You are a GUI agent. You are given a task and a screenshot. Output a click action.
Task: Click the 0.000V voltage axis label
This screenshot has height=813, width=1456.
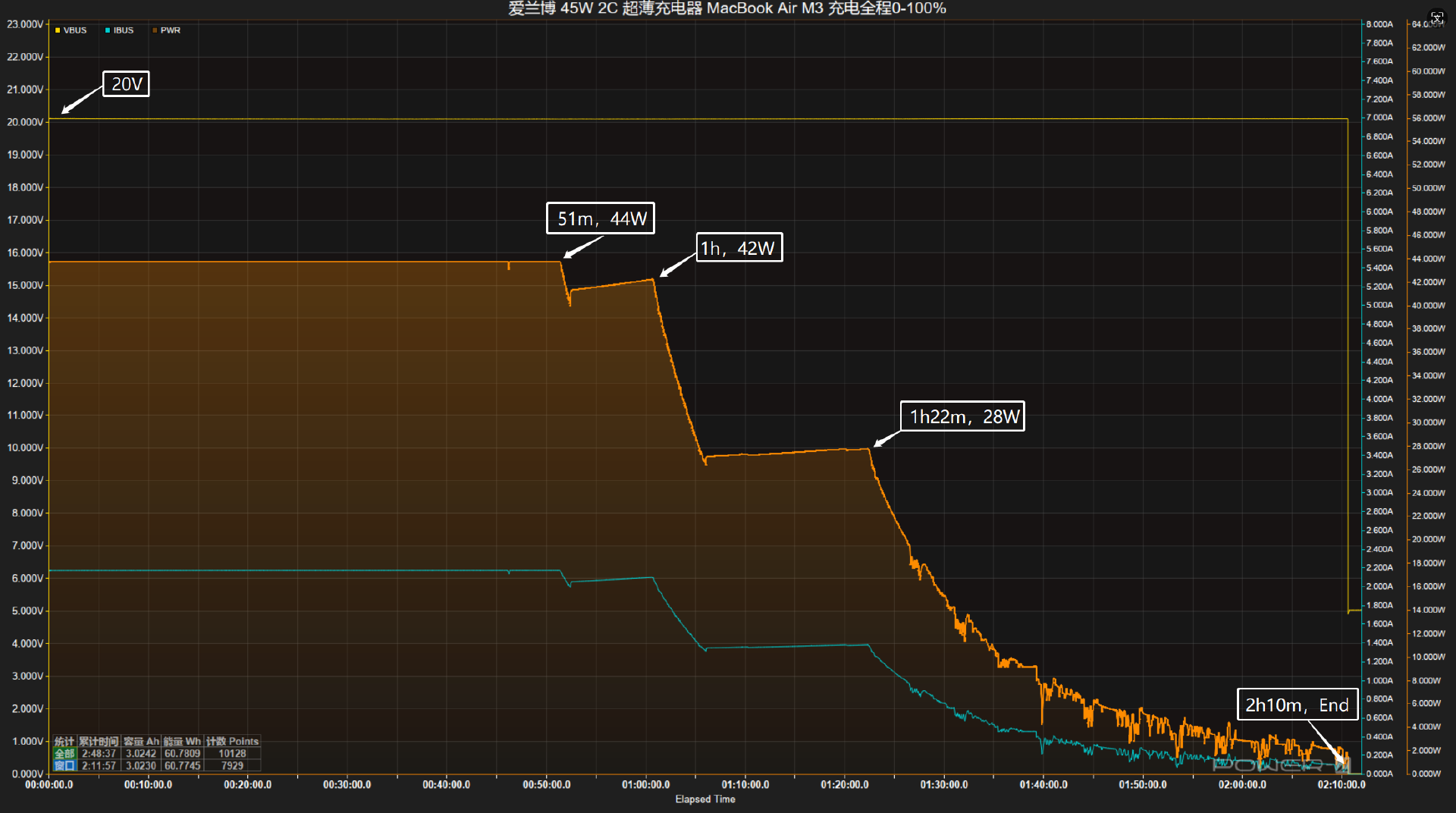tap(27, 774)
